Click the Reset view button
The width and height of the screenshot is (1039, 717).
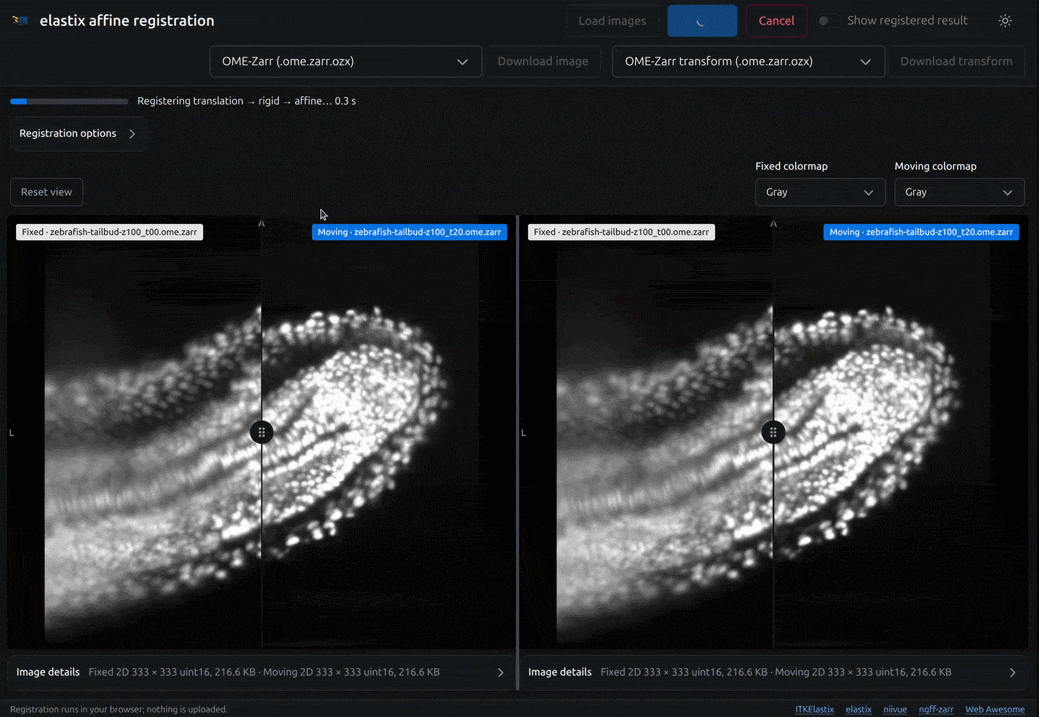coord(46,192)
